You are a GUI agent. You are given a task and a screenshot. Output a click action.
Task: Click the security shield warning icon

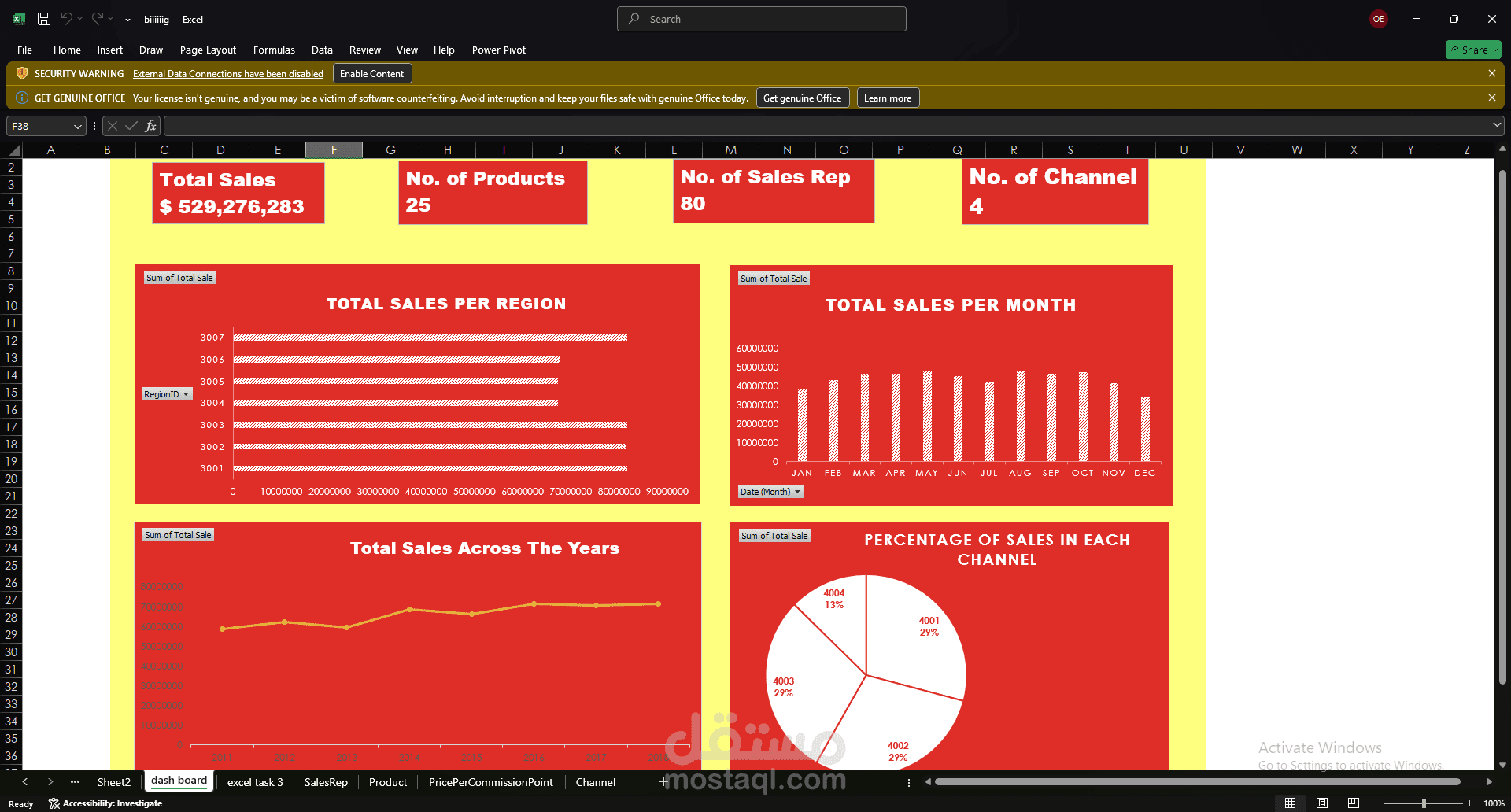(x=22, y=73)
